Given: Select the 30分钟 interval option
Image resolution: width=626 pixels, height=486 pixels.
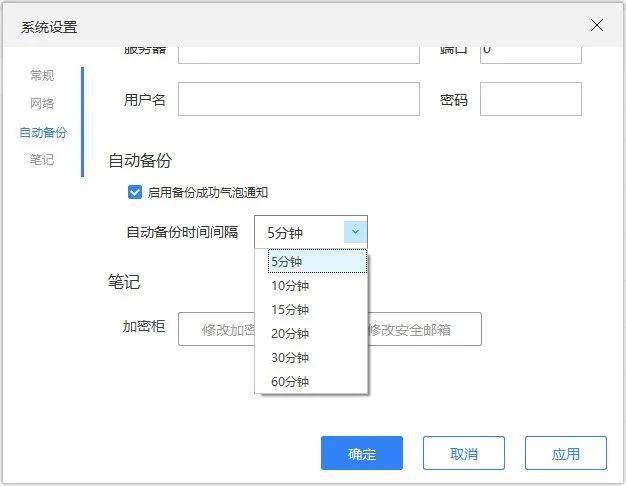Looking at the screenshot, I should (x=311, y=357).
